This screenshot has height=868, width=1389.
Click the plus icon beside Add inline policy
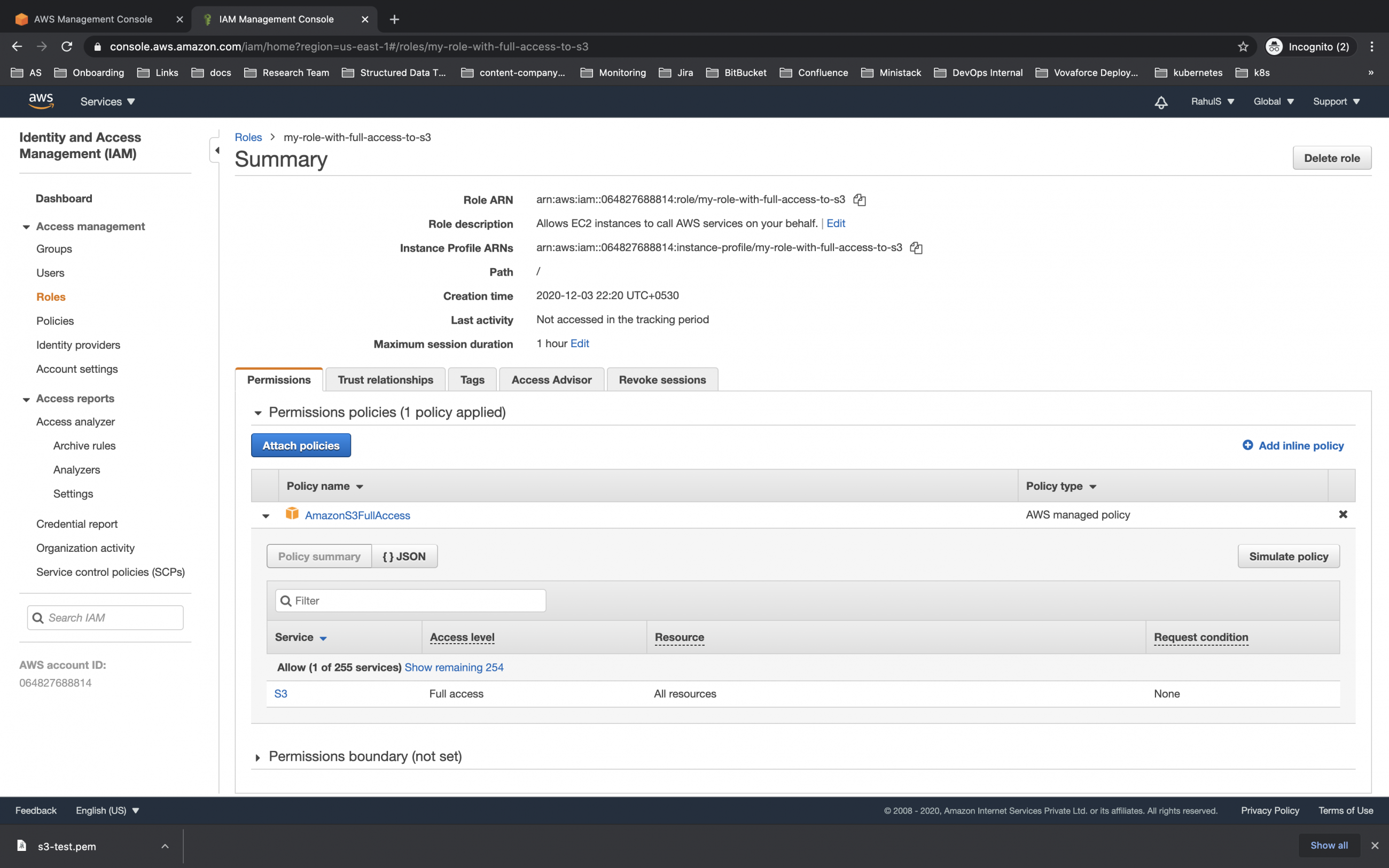click(x=1247, y=445)
